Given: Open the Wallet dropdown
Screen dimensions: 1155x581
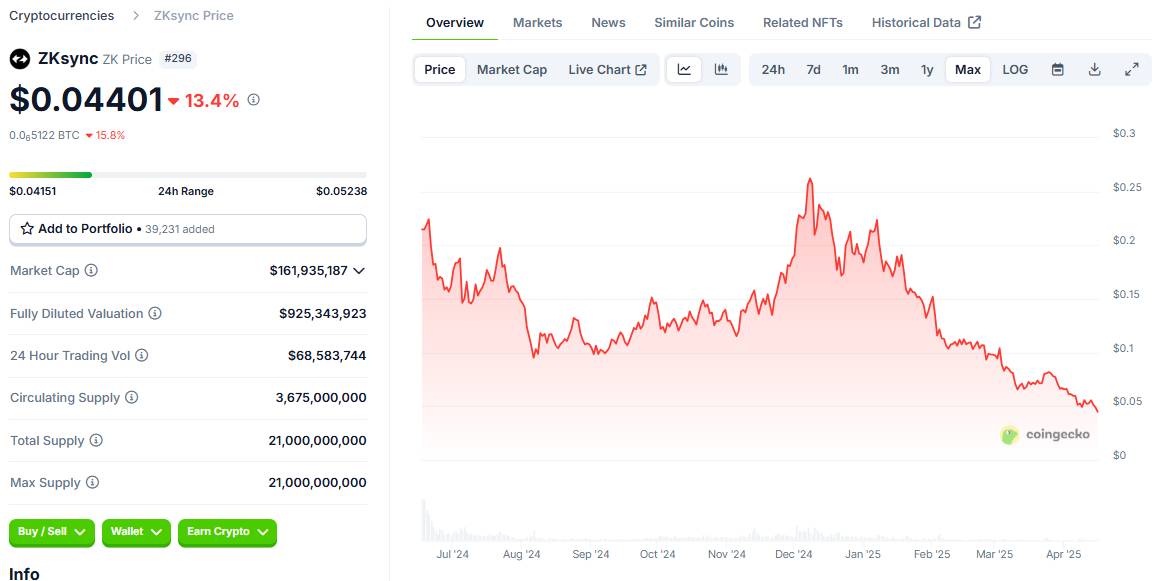Looking at the screenshot, I should point(136,532).
